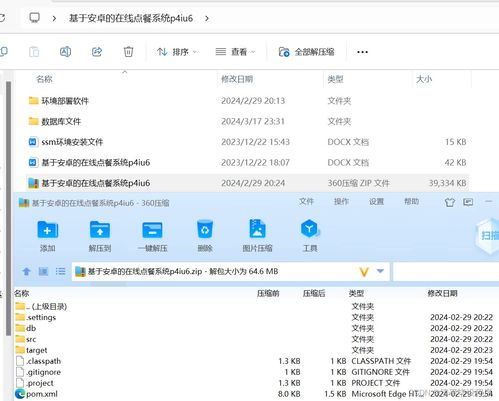This screenshot has width=499, height=401.
Task: Click the Explorer toolbar share icon
Action: click(97, 52)
